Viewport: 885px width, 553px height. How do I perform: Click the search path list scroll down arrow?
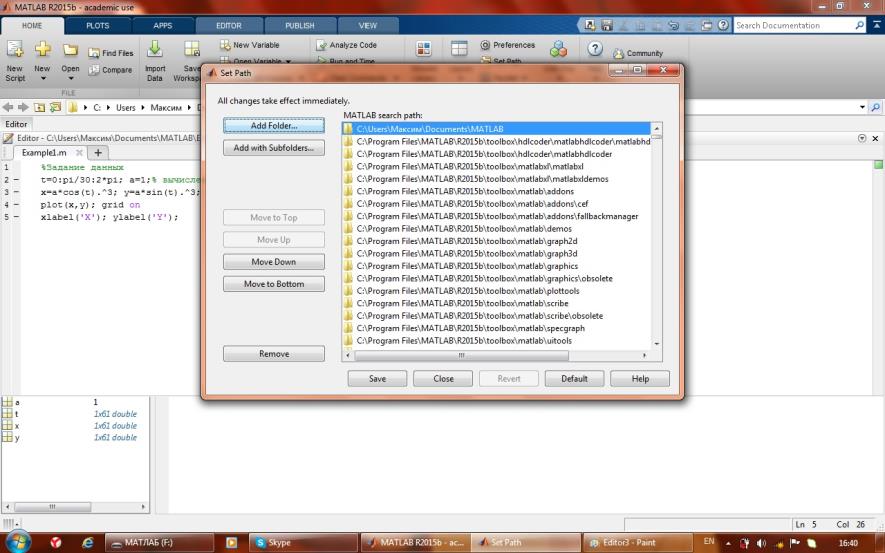pyautogui.click(x=656, y=344)
